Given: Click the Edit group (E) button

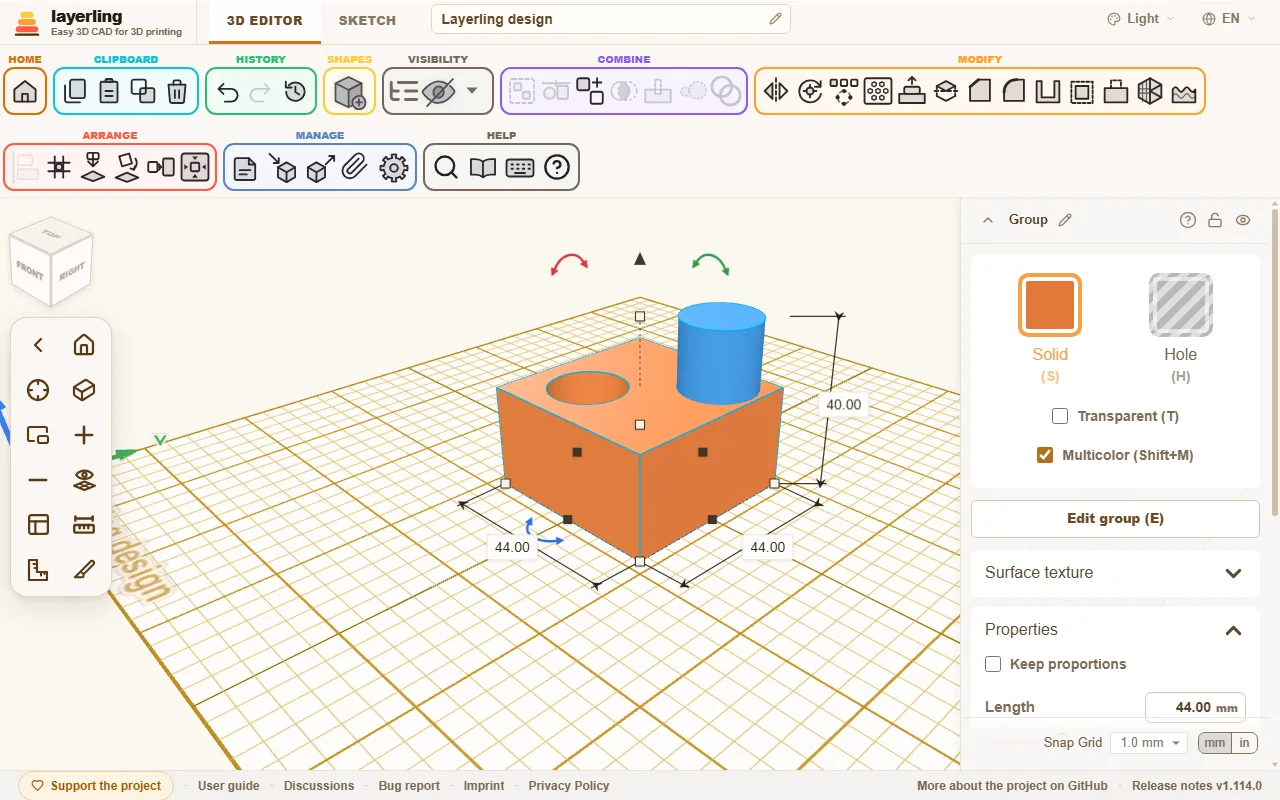Looking at the screenshot, I should tap(1115, 519).
